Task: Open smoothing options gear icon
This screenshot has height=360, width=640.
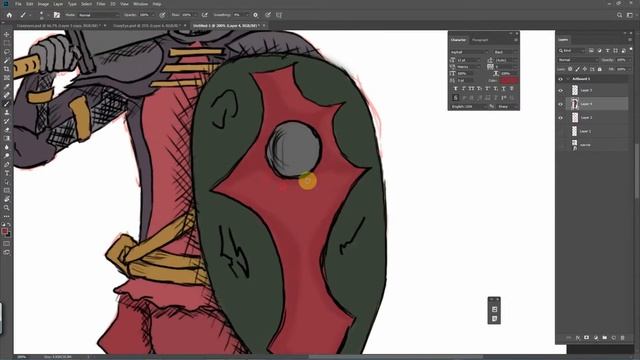Action: (256, 15)
